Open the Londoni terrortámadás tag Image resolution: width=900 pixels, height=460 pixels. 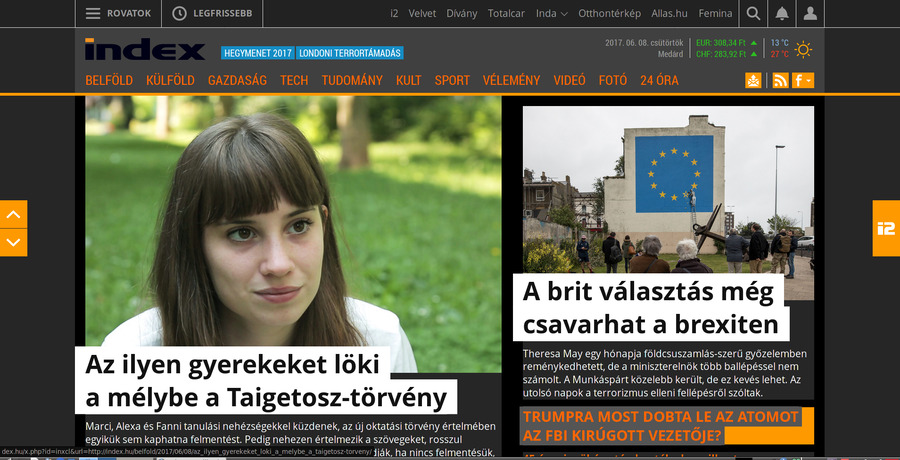[x=350, y=53]
